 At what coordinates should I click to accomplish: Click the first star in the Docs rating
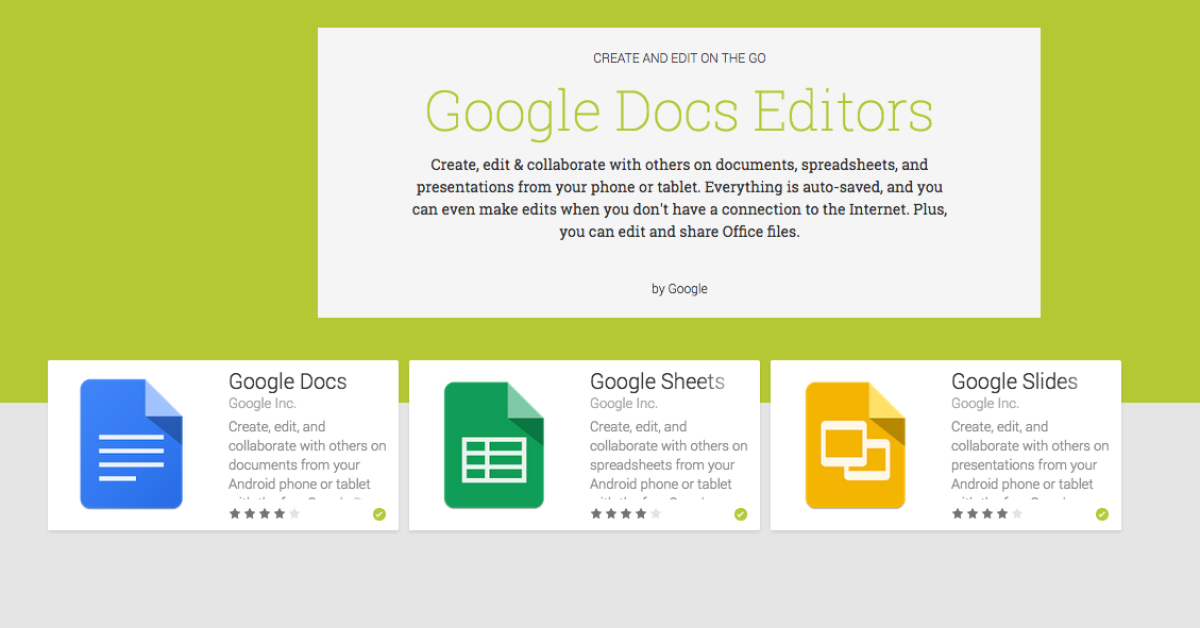(x=235, y=513)
